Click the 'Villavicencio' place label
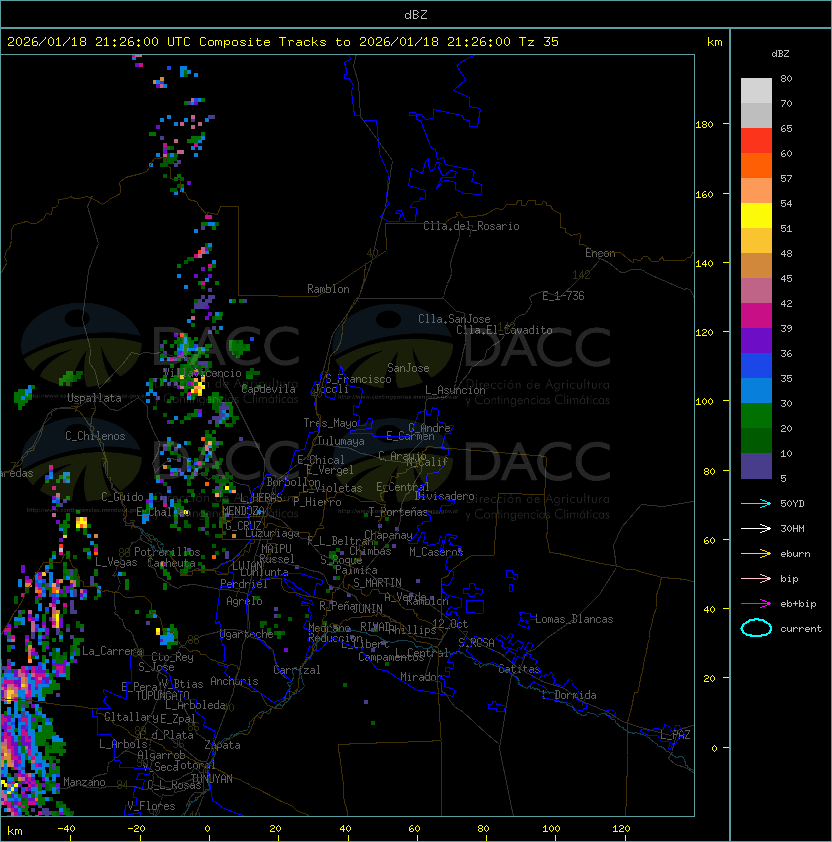This screenshot has height=842, width=832. click(x=202, y=373)
